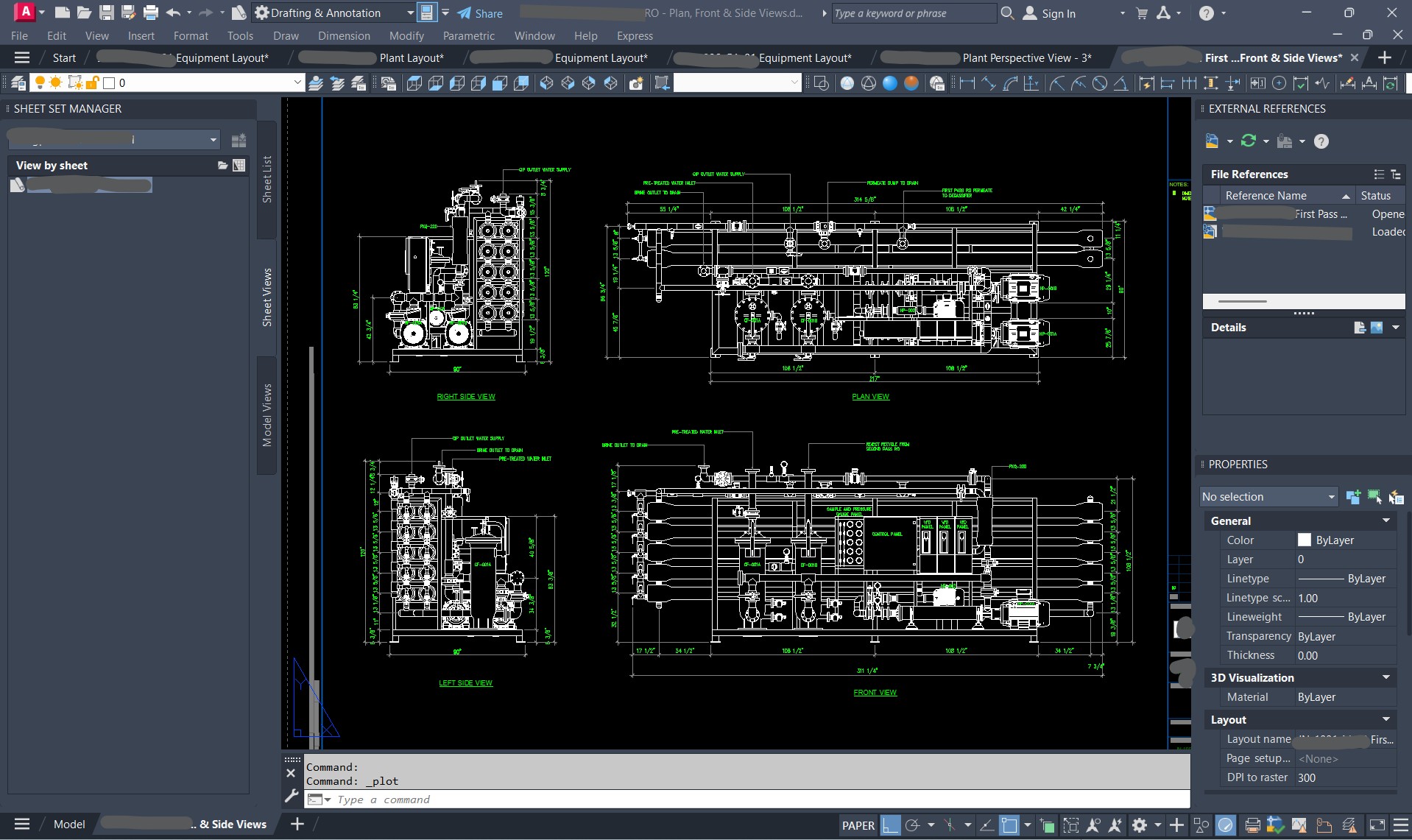
Task: Click the Plot printer icon in quick access toolbar
Action: click(150, 13)
